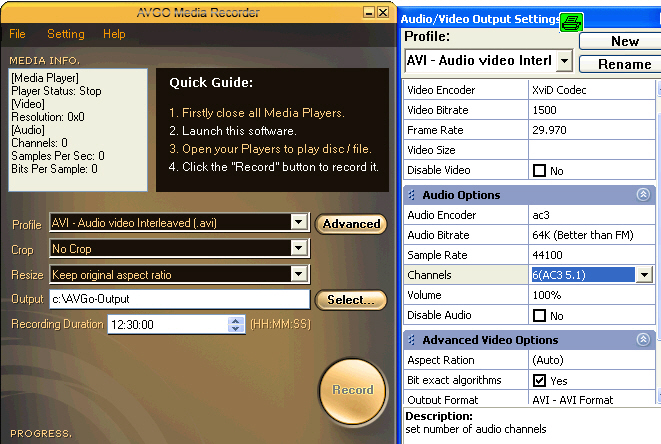Open the Channels dropdown arrow

point(645,275)
